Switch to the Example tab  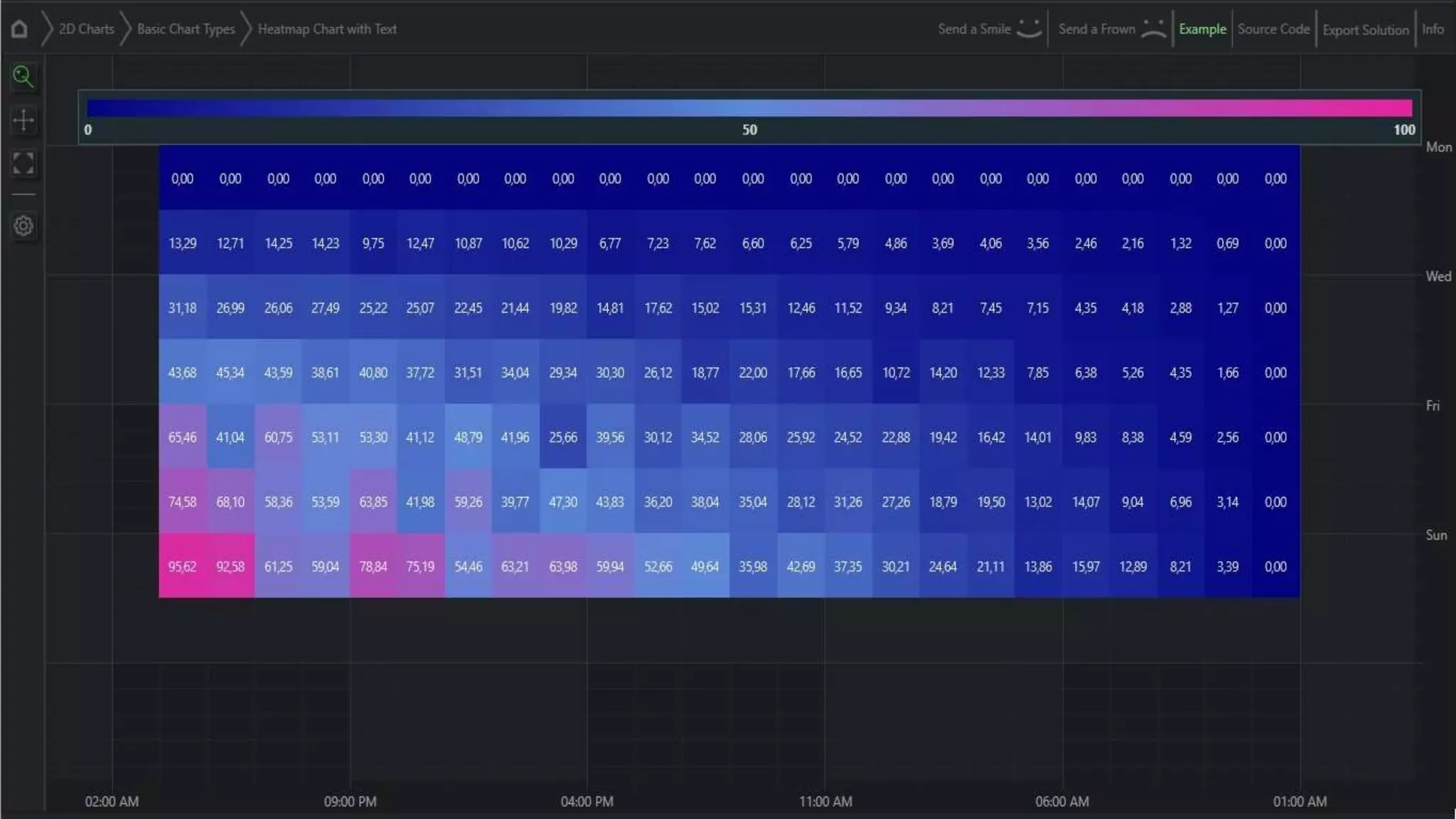tap(1202, 29)
